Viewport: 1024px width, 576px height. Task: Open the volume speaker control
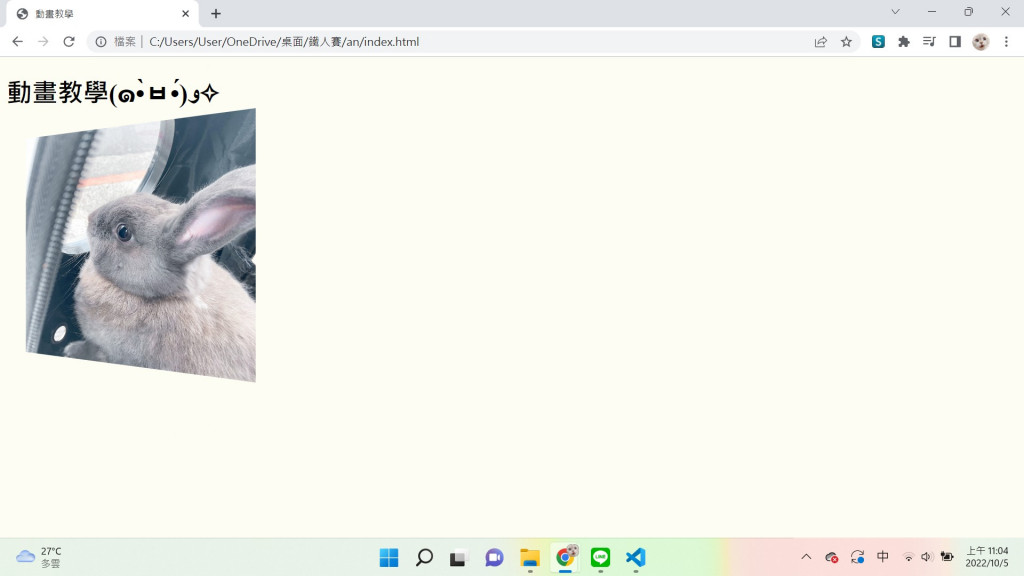coord(926,557)
